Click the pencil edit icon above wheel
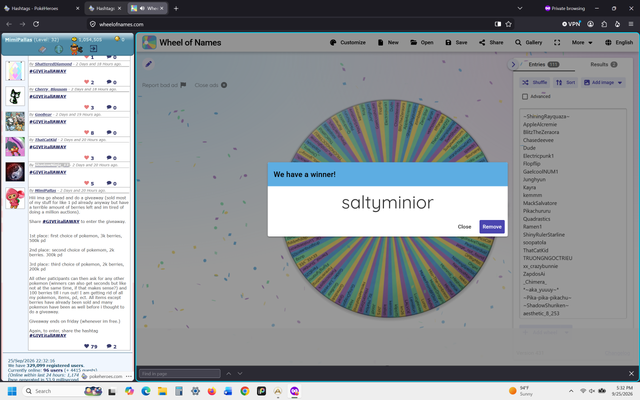640x400 pixels. (x=149, y=64)
